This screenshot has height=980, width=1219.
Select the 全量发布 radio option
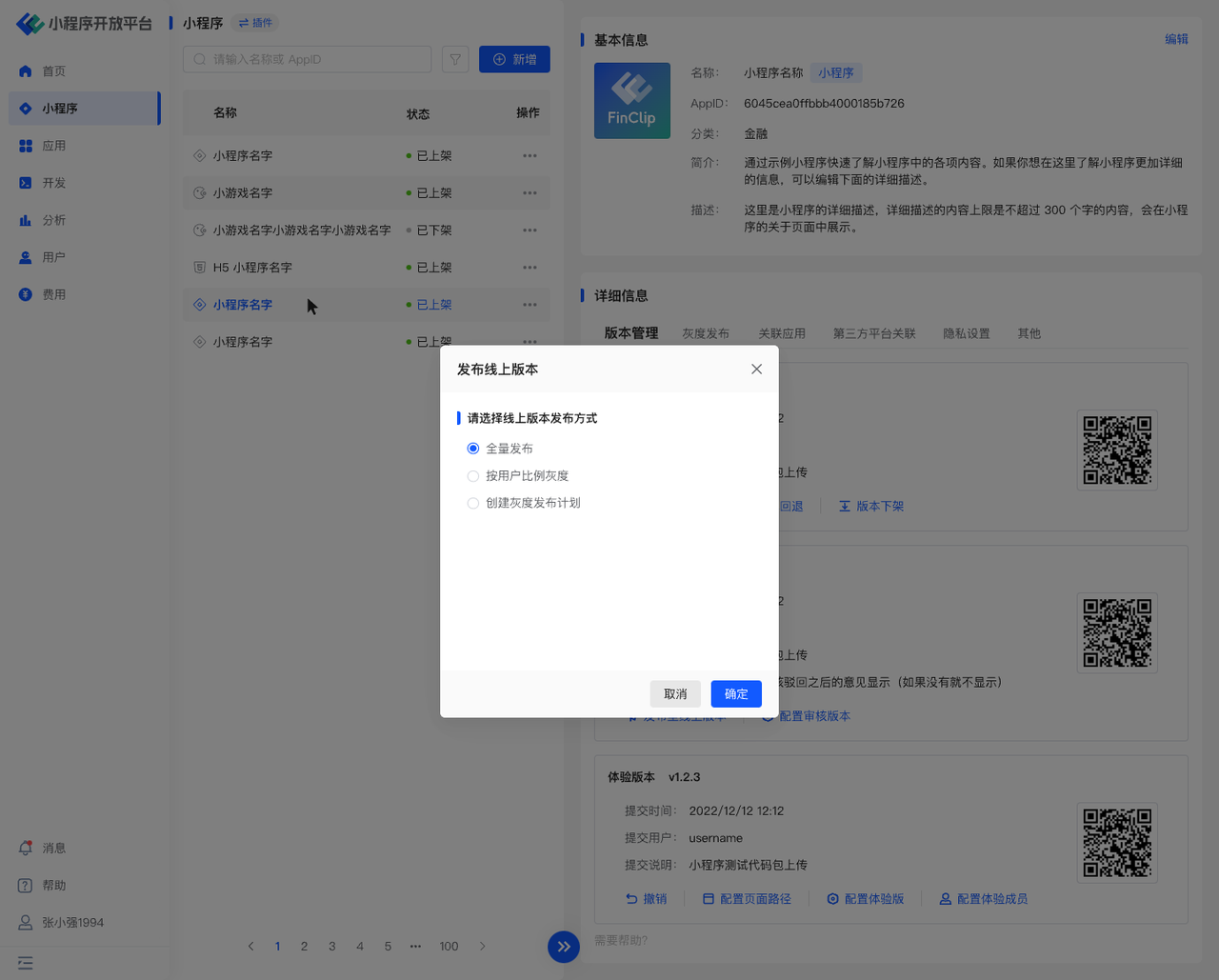click(473, 449)
